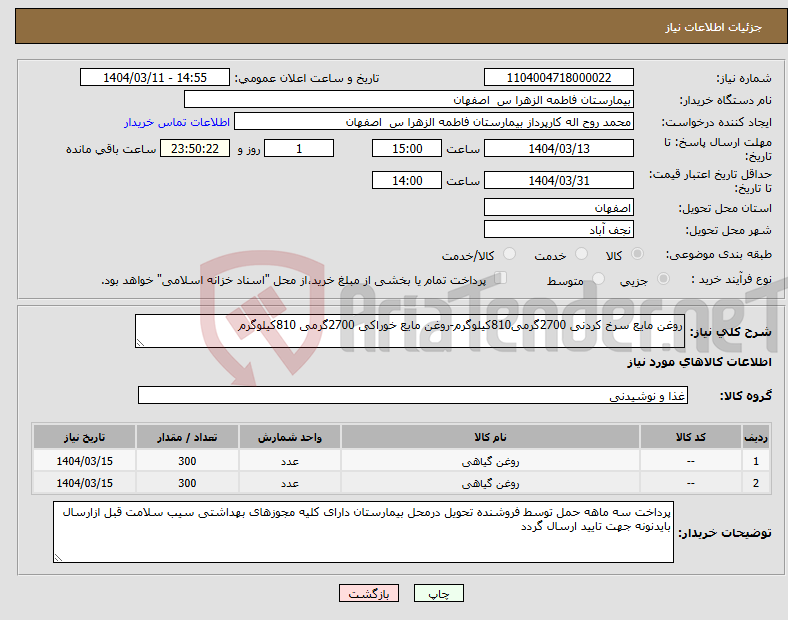
Task: Click the request creator name field
Action: pyautogui.click(x=434, y=122)
